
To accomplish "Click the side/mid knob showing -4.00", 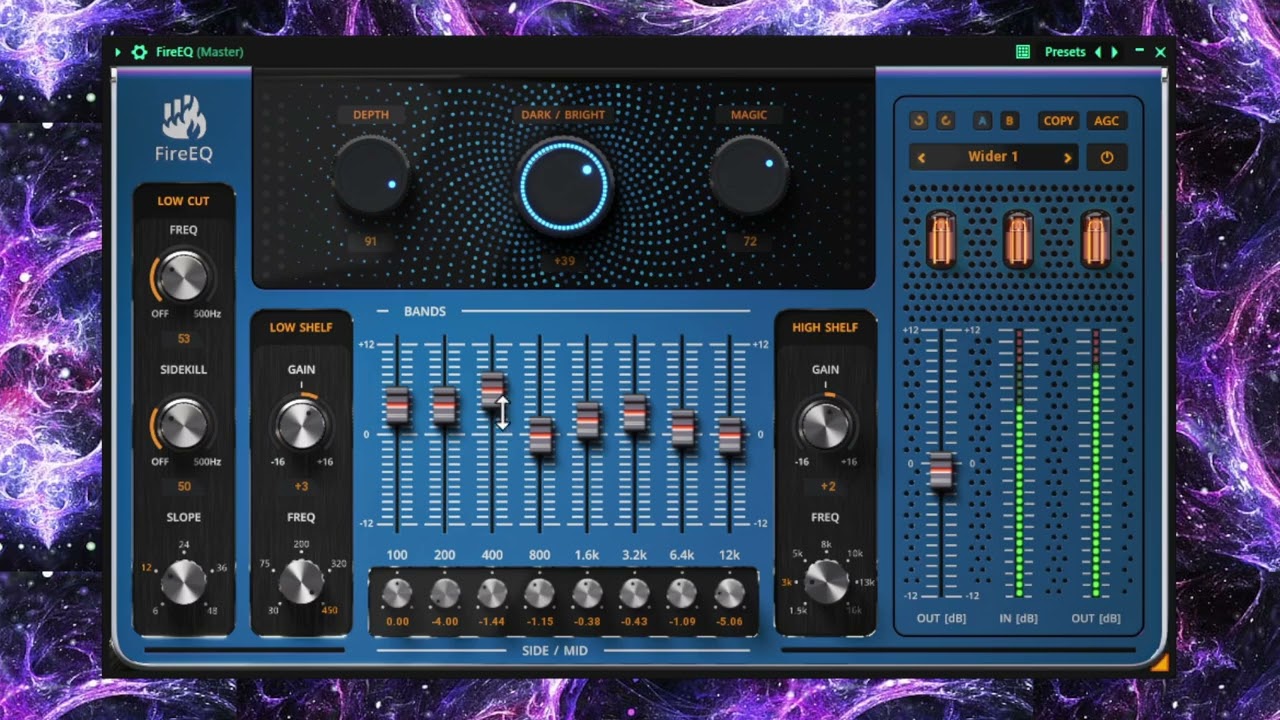I will [x=445, y=594].
